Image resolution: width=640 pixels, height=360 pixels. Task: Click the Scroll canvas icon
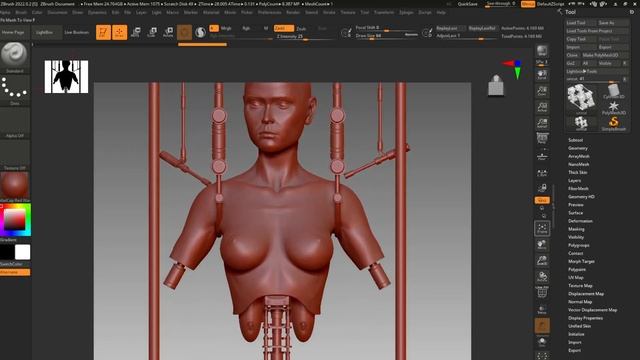[542, 75]
